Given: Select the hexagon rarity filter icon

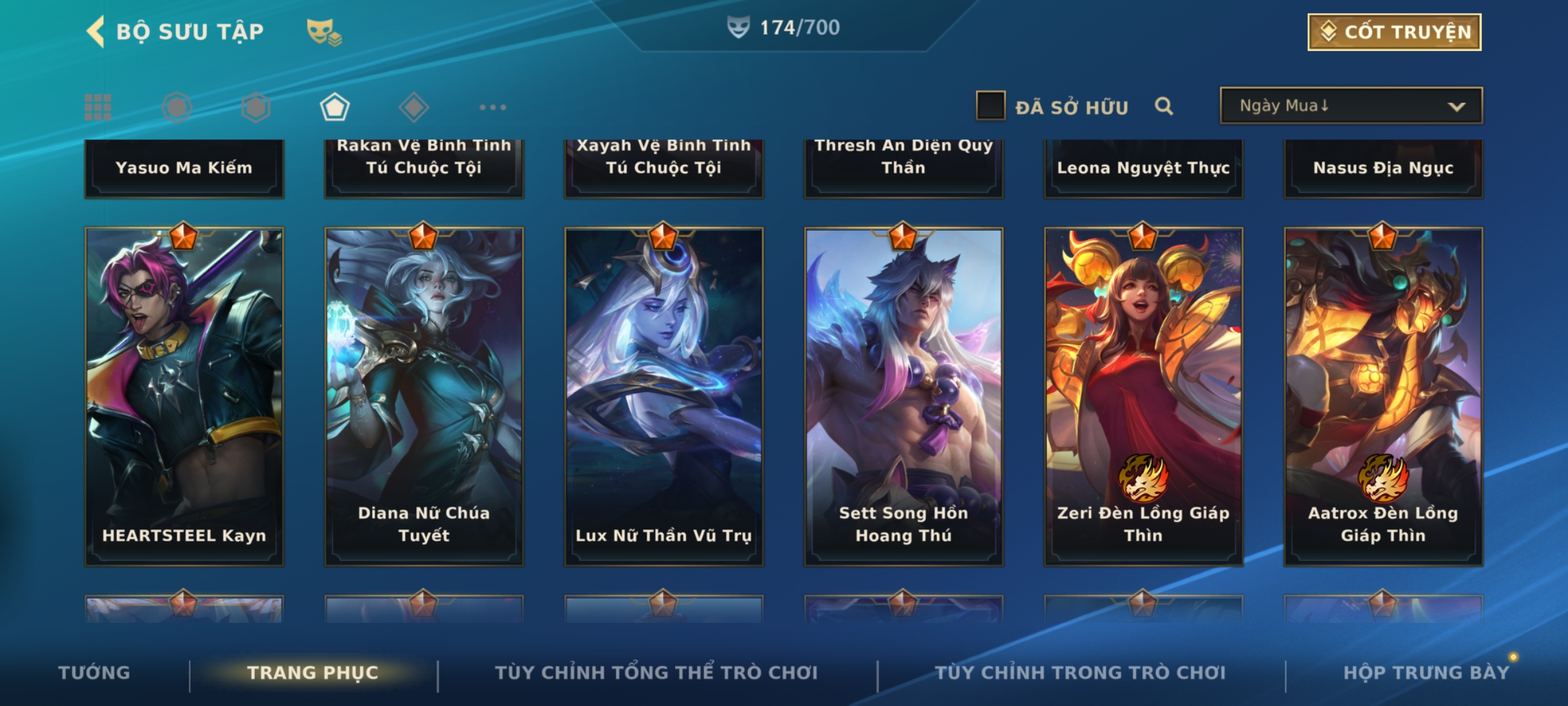Looking at the screenshot, I should (x=255, y=107).
